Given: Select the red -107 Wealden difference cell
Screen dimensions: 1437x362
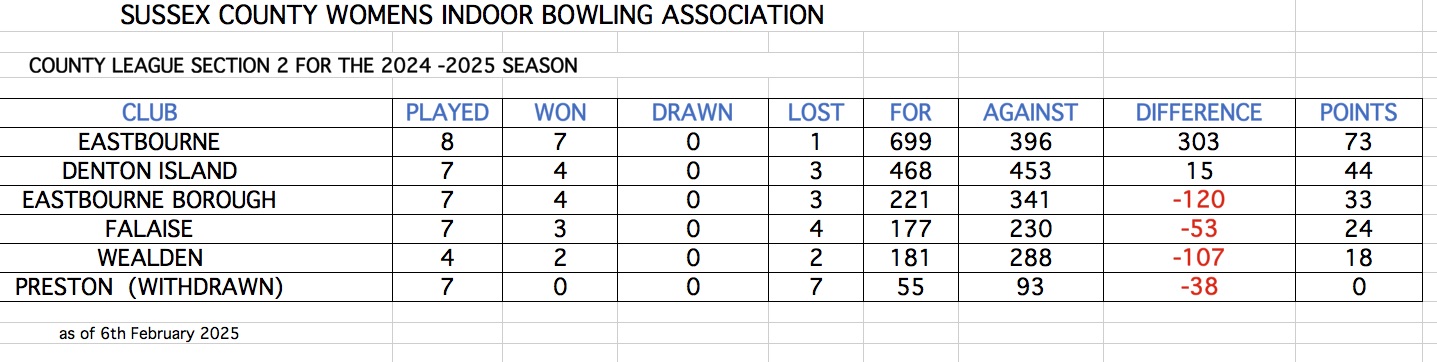Looking at the screenshot, I should 1199,259.
